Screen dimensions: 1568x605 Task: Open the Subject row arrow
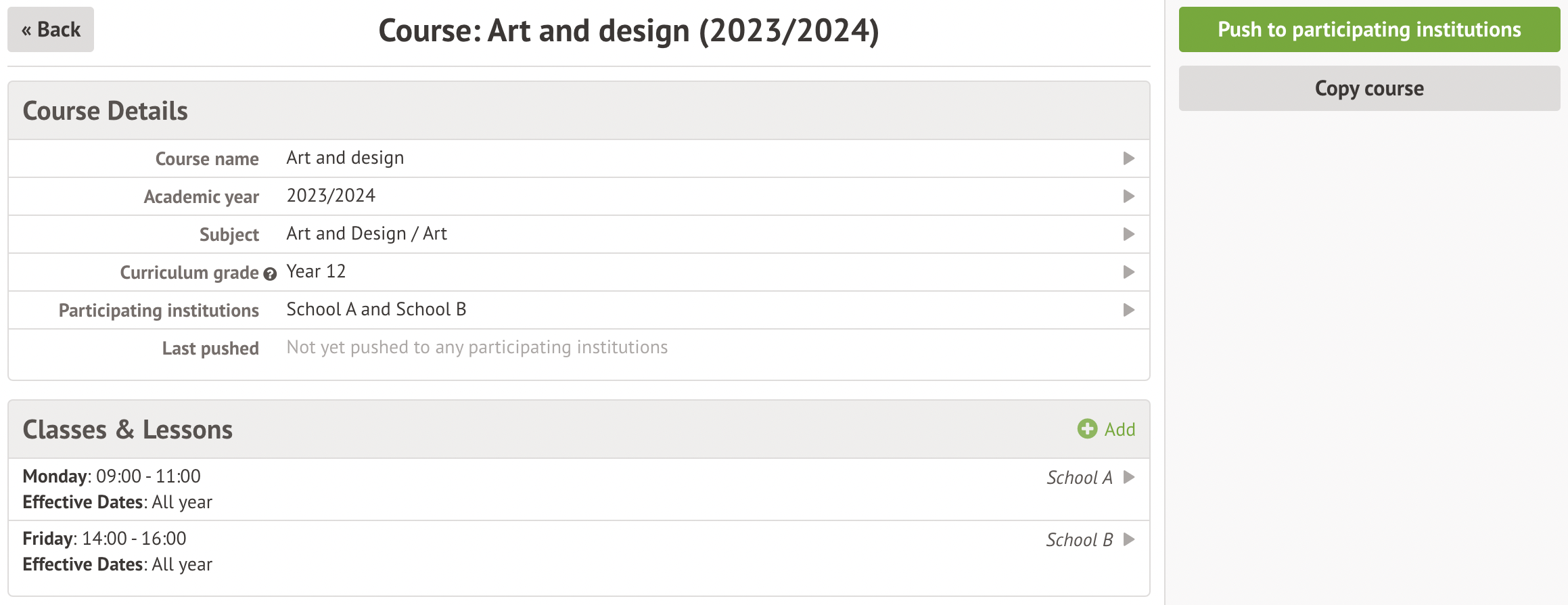1128,234
